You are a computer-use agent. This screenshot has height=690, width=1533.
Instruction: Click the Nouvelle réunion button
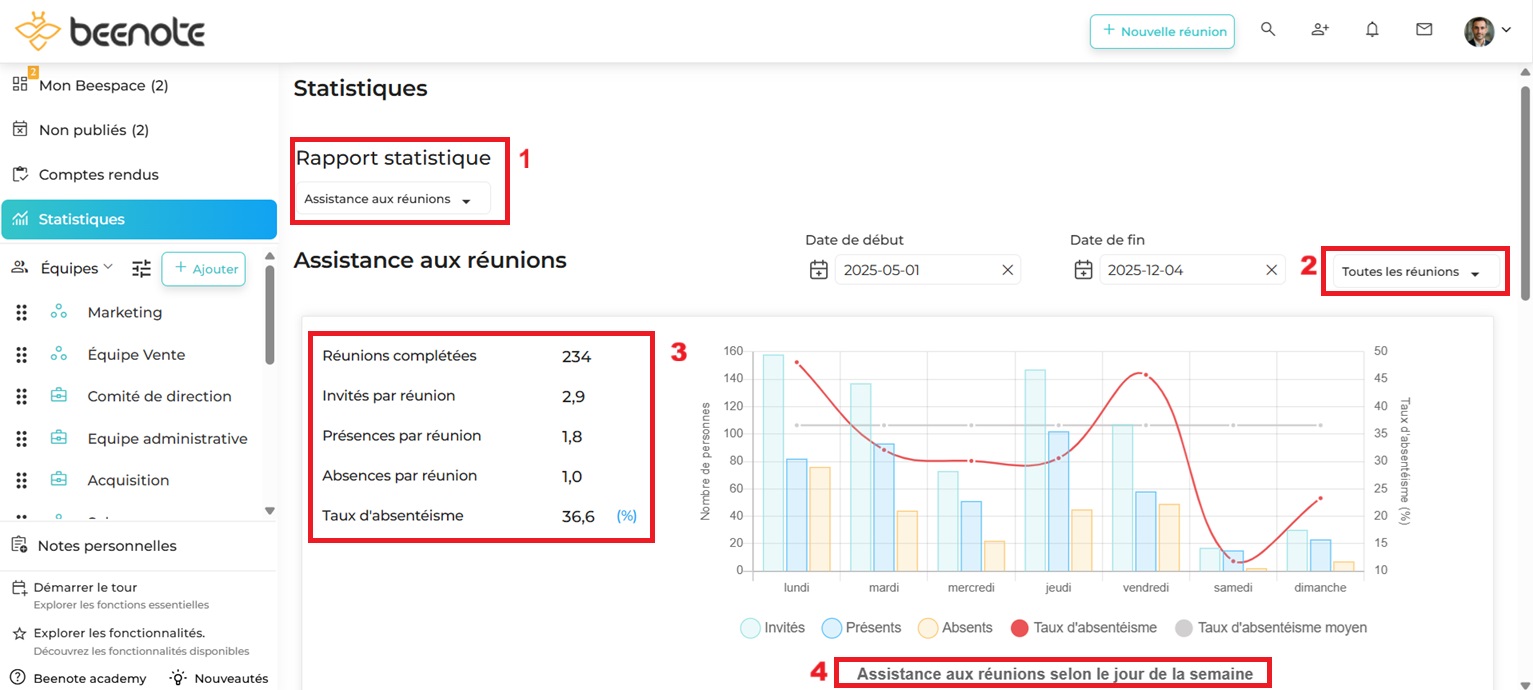1162,31
